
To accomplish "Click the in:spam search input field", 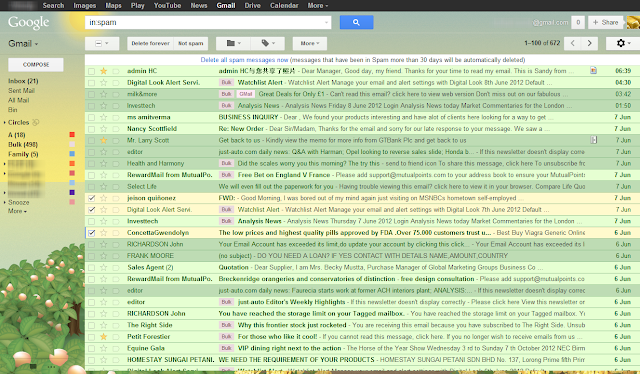I will [x=208, y=22].
